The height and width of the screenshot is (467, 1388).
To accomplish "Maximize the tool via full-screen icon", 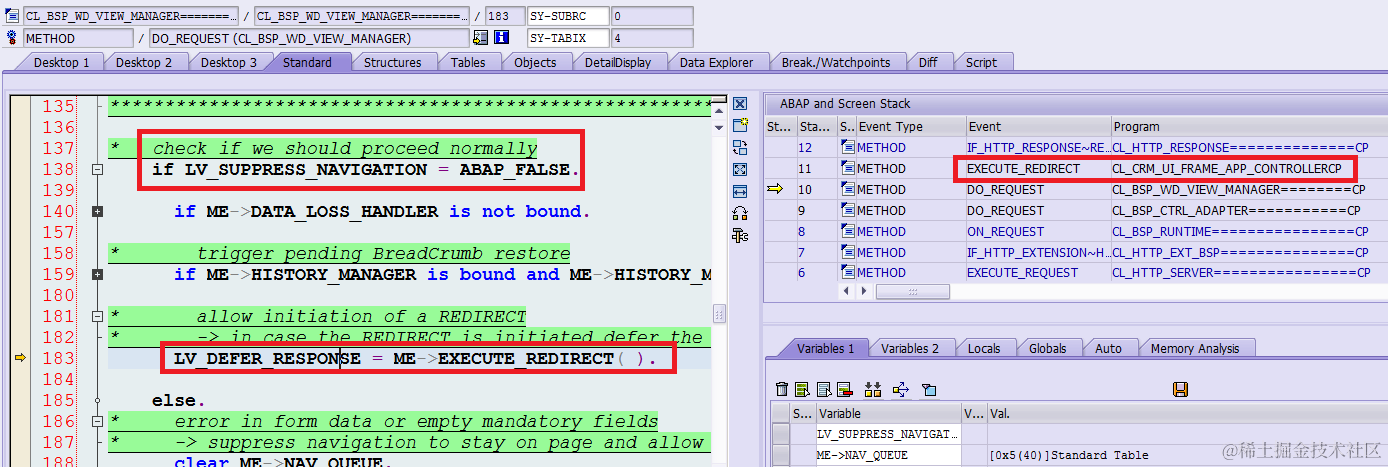I will tap(740, 169).
